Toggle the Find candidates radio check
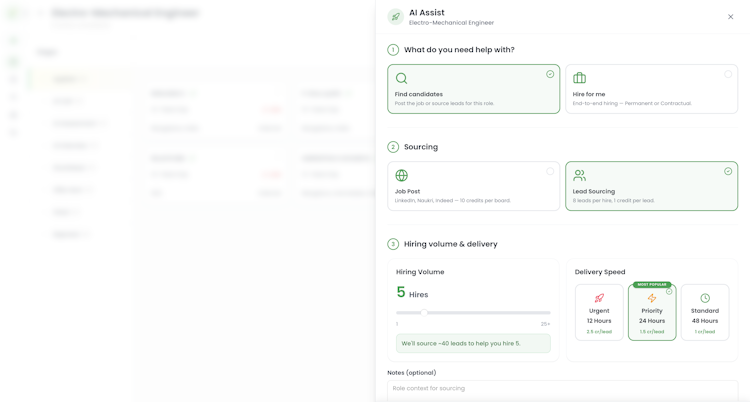 550,74
